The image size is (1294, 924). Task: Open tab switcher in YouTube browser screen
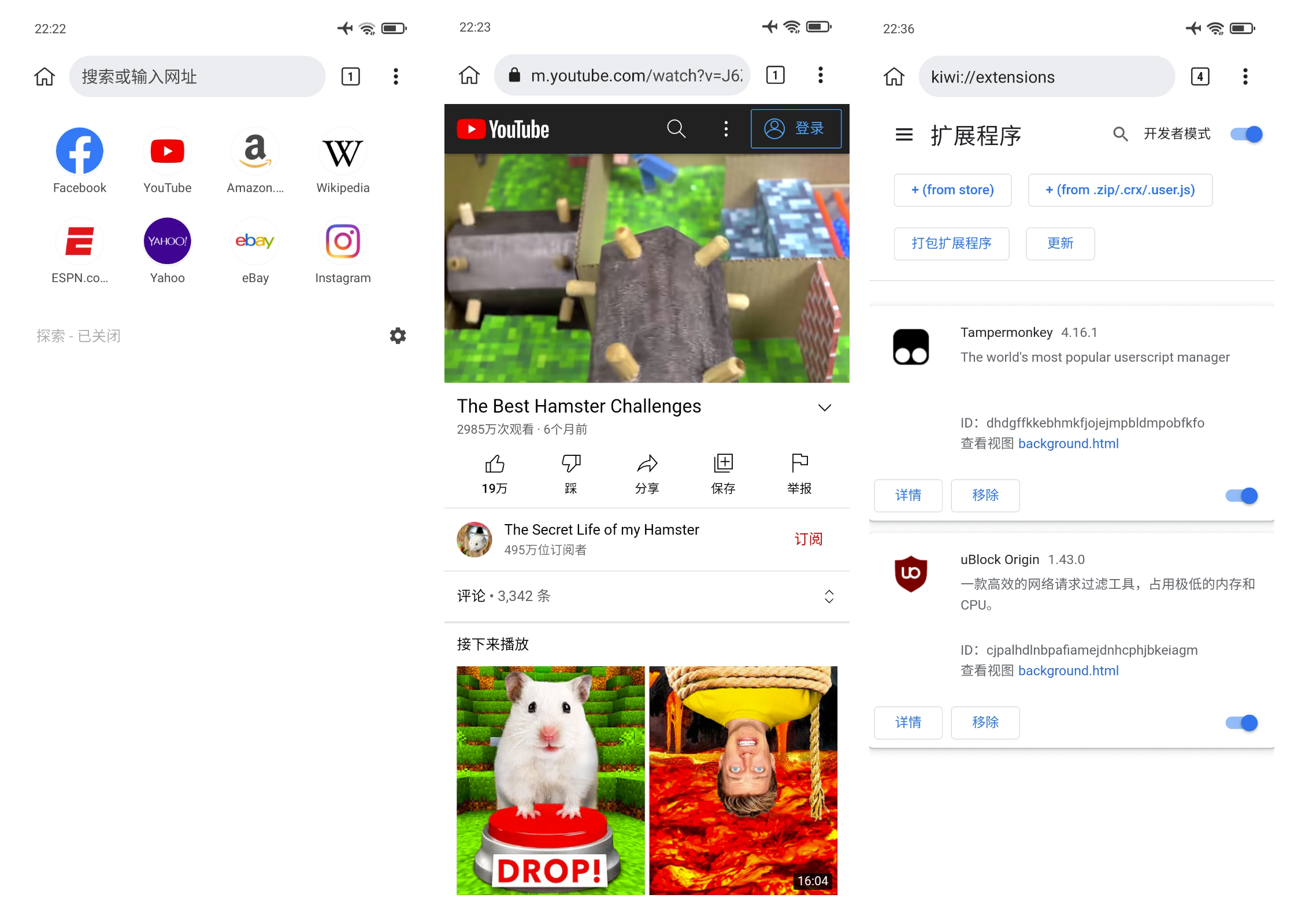coord(775,75)
